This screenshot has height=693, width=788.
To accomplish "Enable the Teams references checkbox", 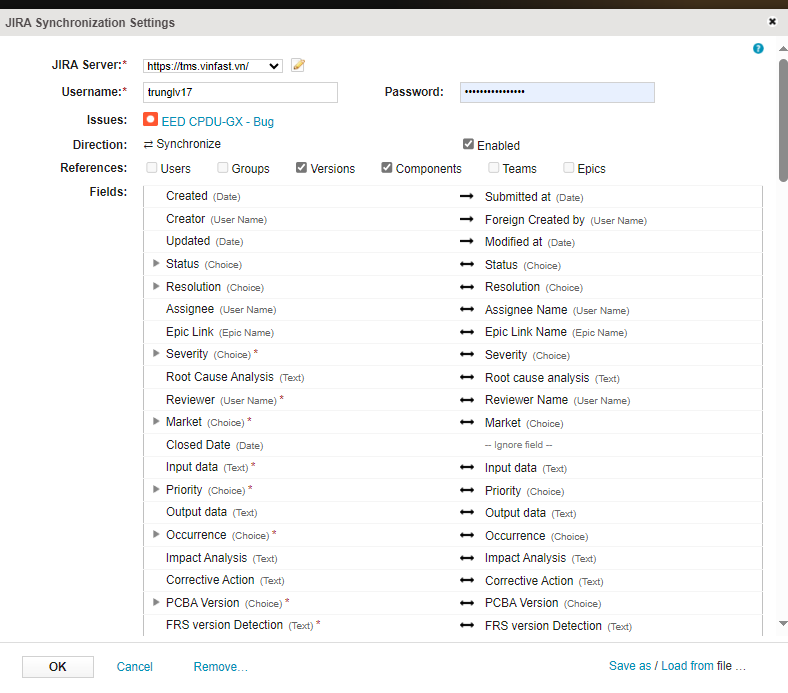I will coord(494,167).
